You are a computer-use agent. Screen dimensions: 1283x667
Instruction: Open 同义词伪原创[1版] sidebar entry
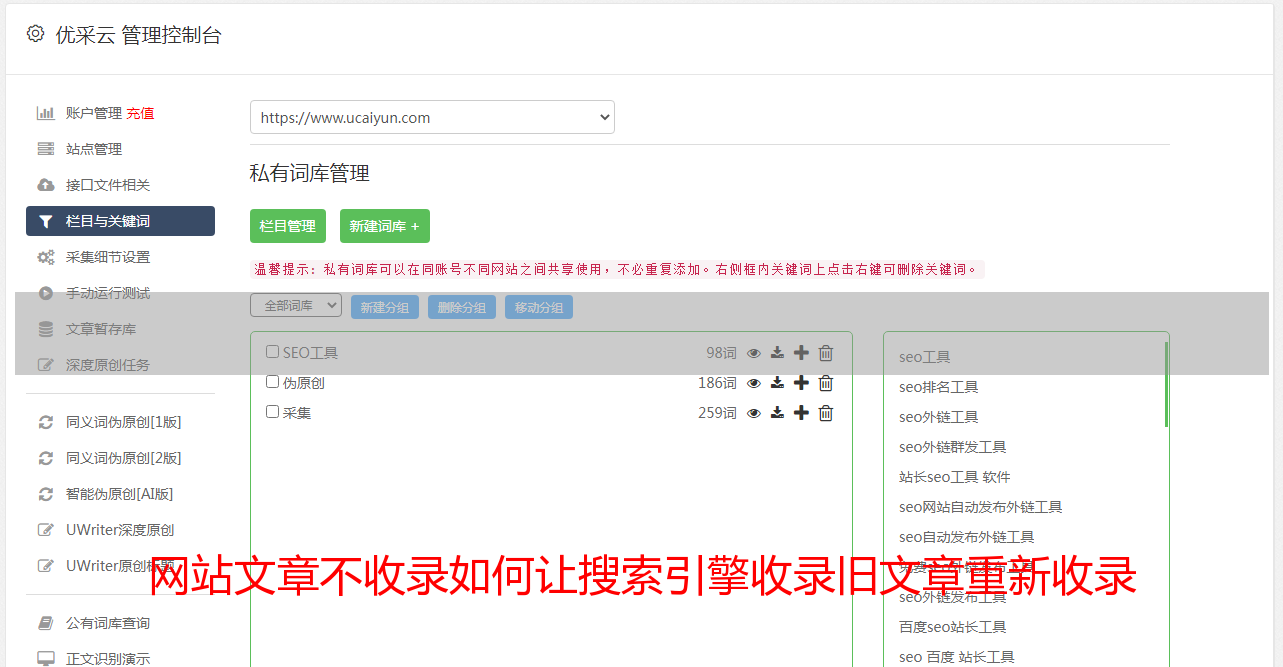click(x=124, y=422)
